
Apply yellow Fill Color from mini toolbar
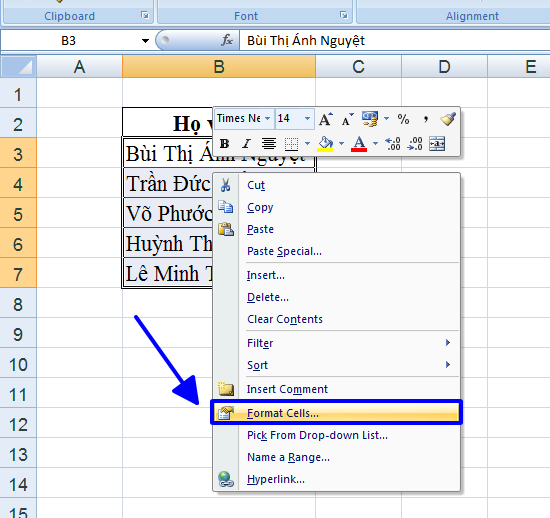325,144
